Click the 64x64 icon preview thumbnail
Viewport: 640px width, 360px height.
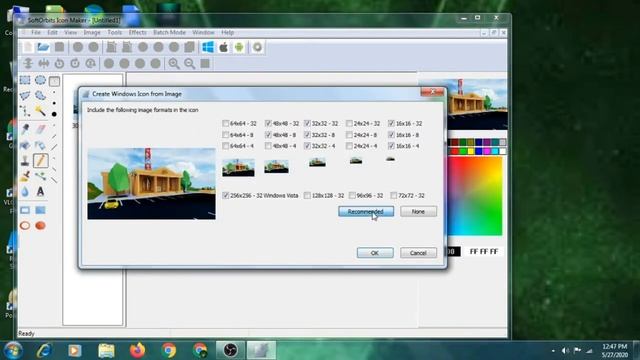coord(238,167)
